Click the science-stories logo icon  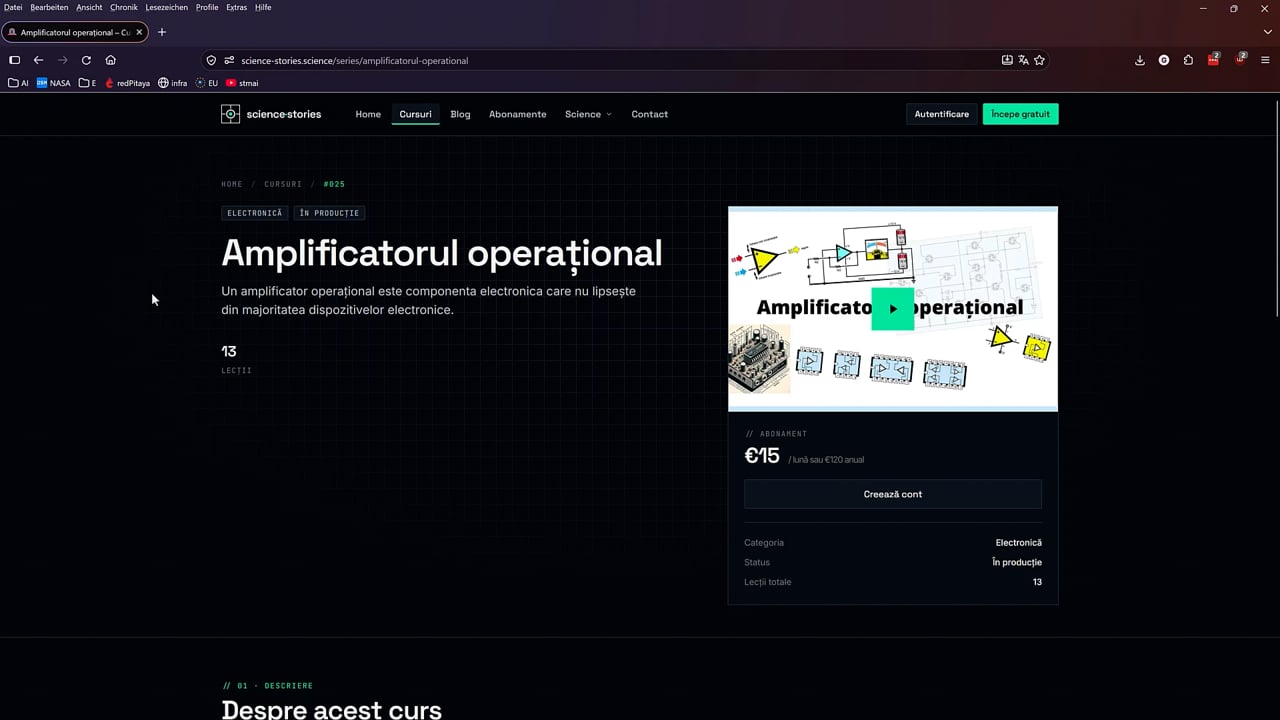click(230, 114)
